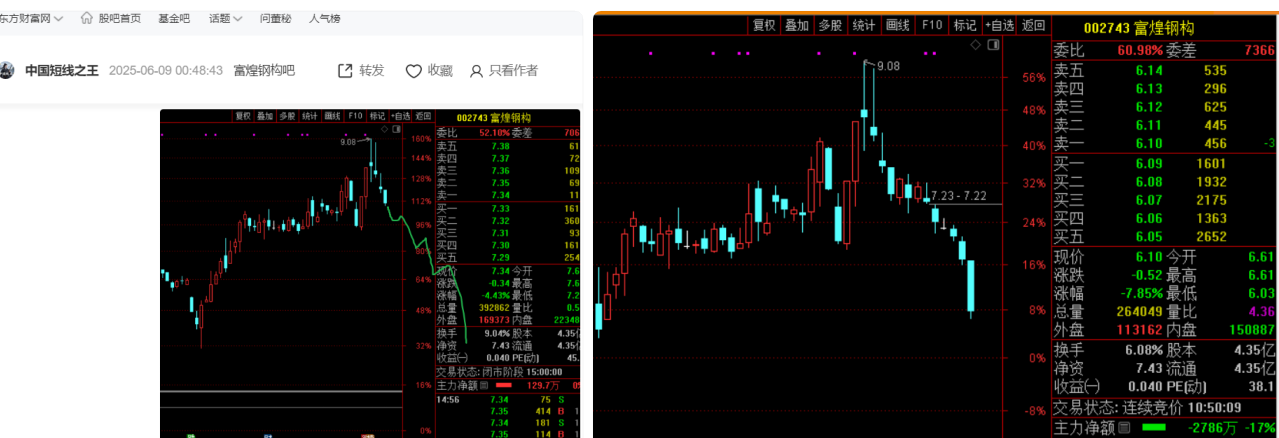Open the 富煌钢构吧 link
This screenshot has width=1279, height=438.
click(x=264, y=70)
